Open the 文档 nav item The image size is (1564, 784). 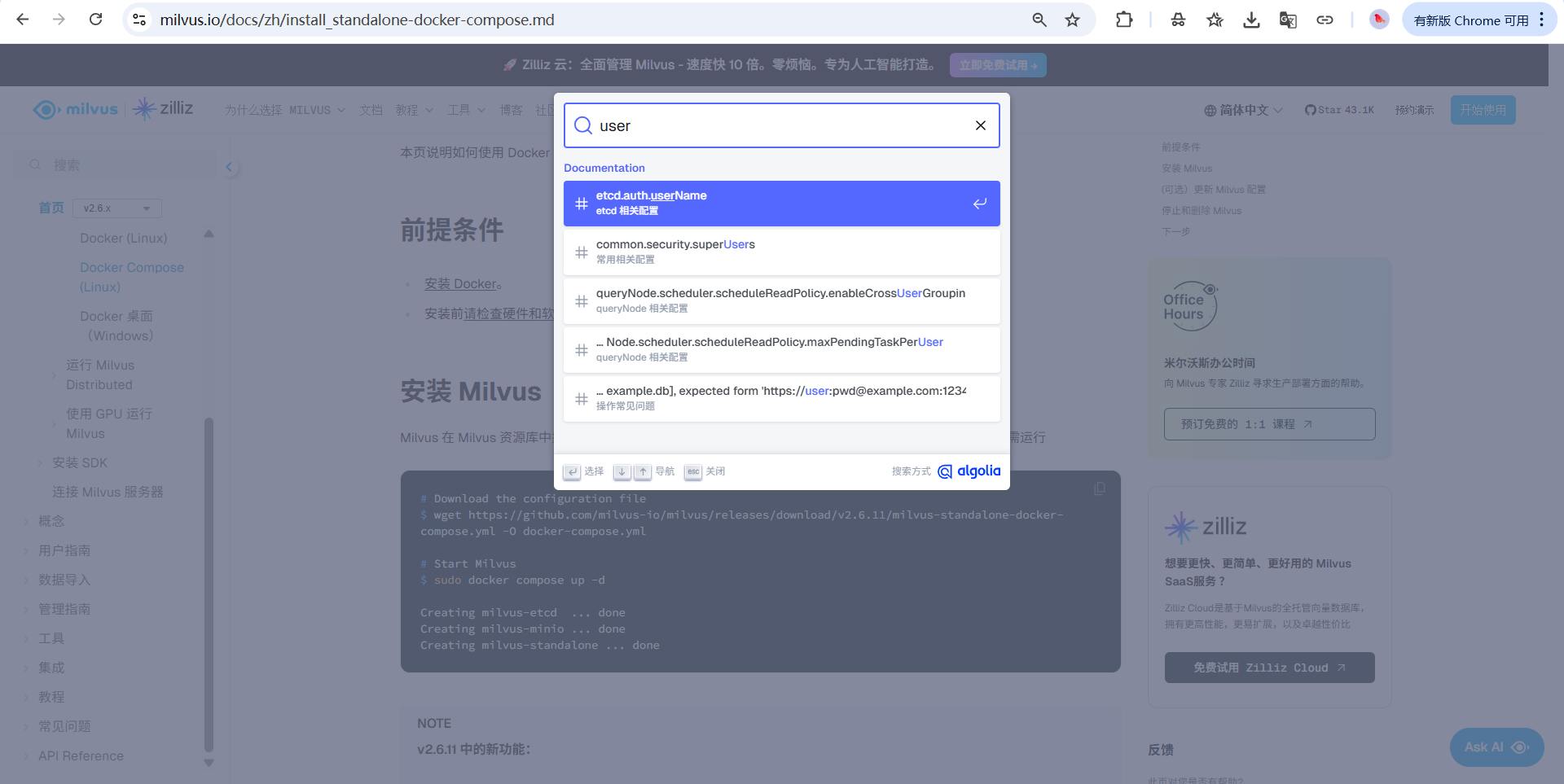tap(371, 110)
